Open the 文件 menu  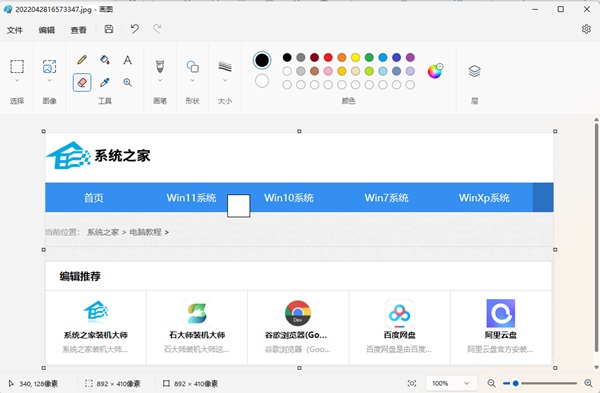tap(15, 30)
